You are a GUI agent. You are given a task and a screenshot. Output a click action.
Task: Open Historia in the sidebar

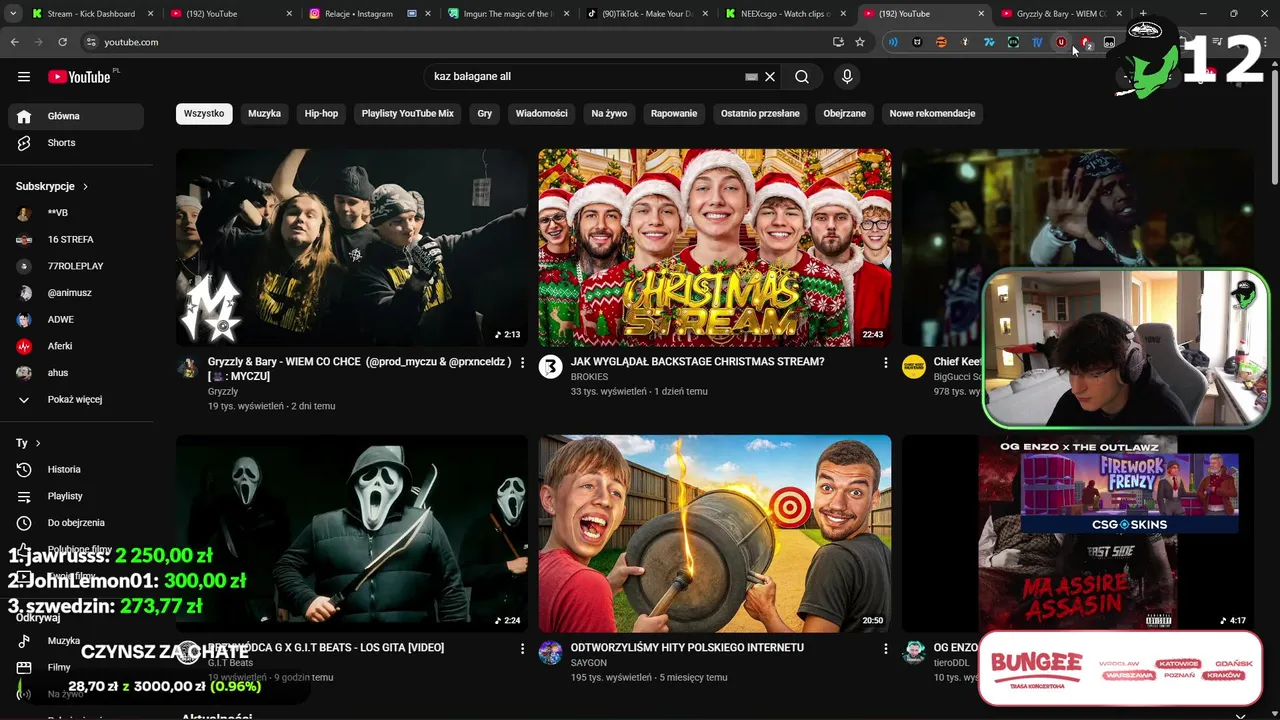click(x=76, y=469)
